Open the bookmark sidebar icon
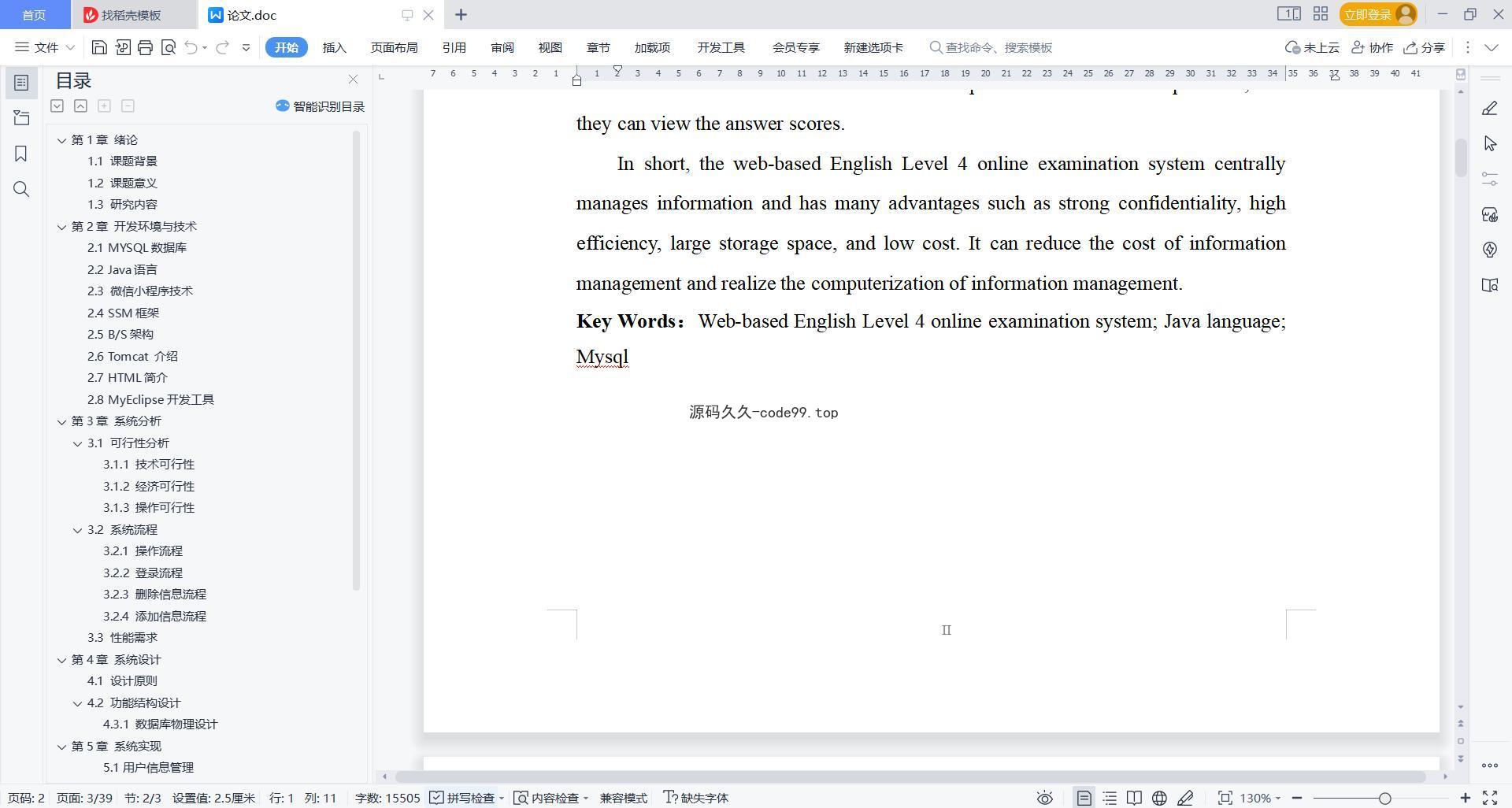This screenshot has height=808, width=1512. tap(21, 154)
